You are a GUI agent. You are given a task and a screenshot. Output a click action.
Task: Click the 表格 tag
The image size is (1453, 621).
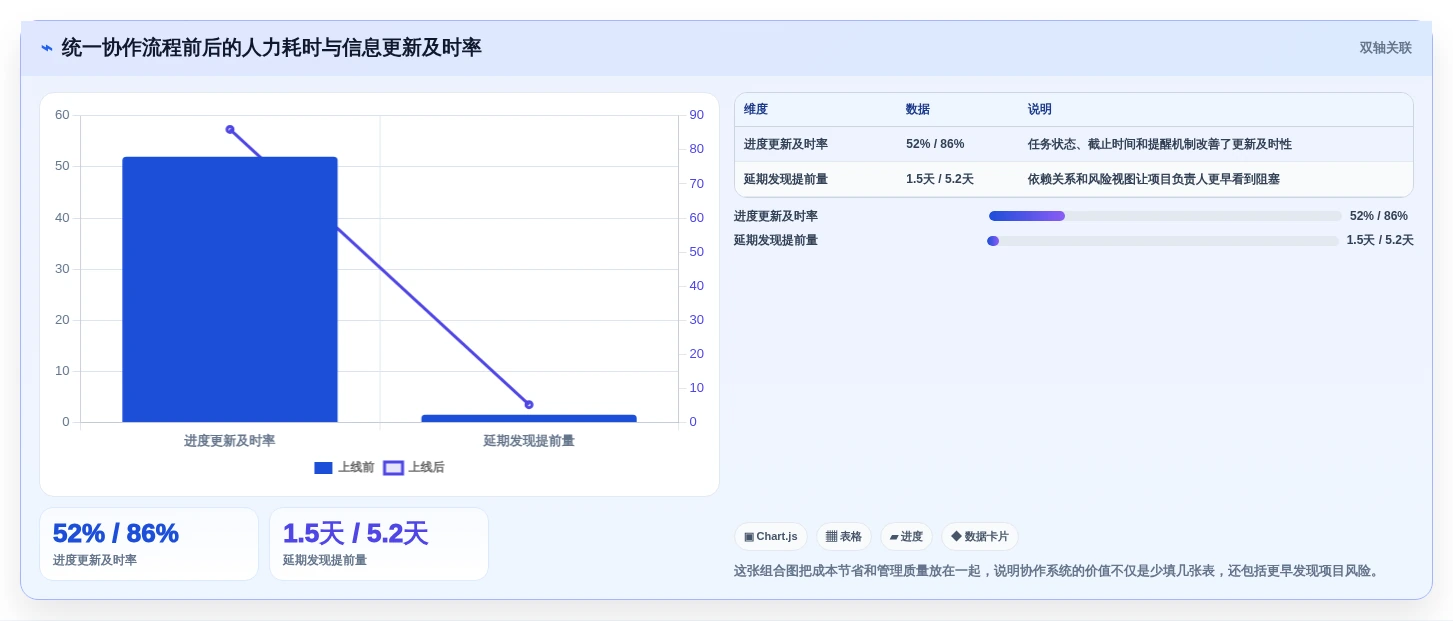[x=844, y=536]
